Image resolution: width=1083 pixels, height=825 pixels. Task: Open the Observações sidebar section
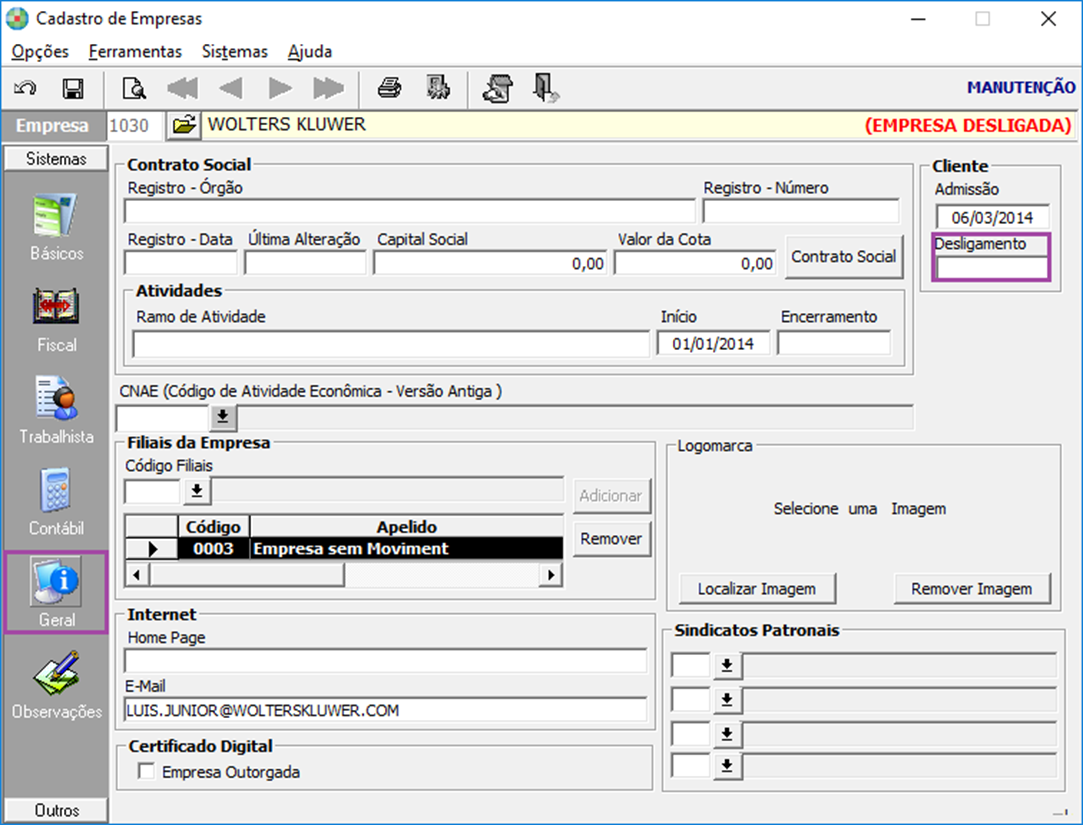[56, 685]
